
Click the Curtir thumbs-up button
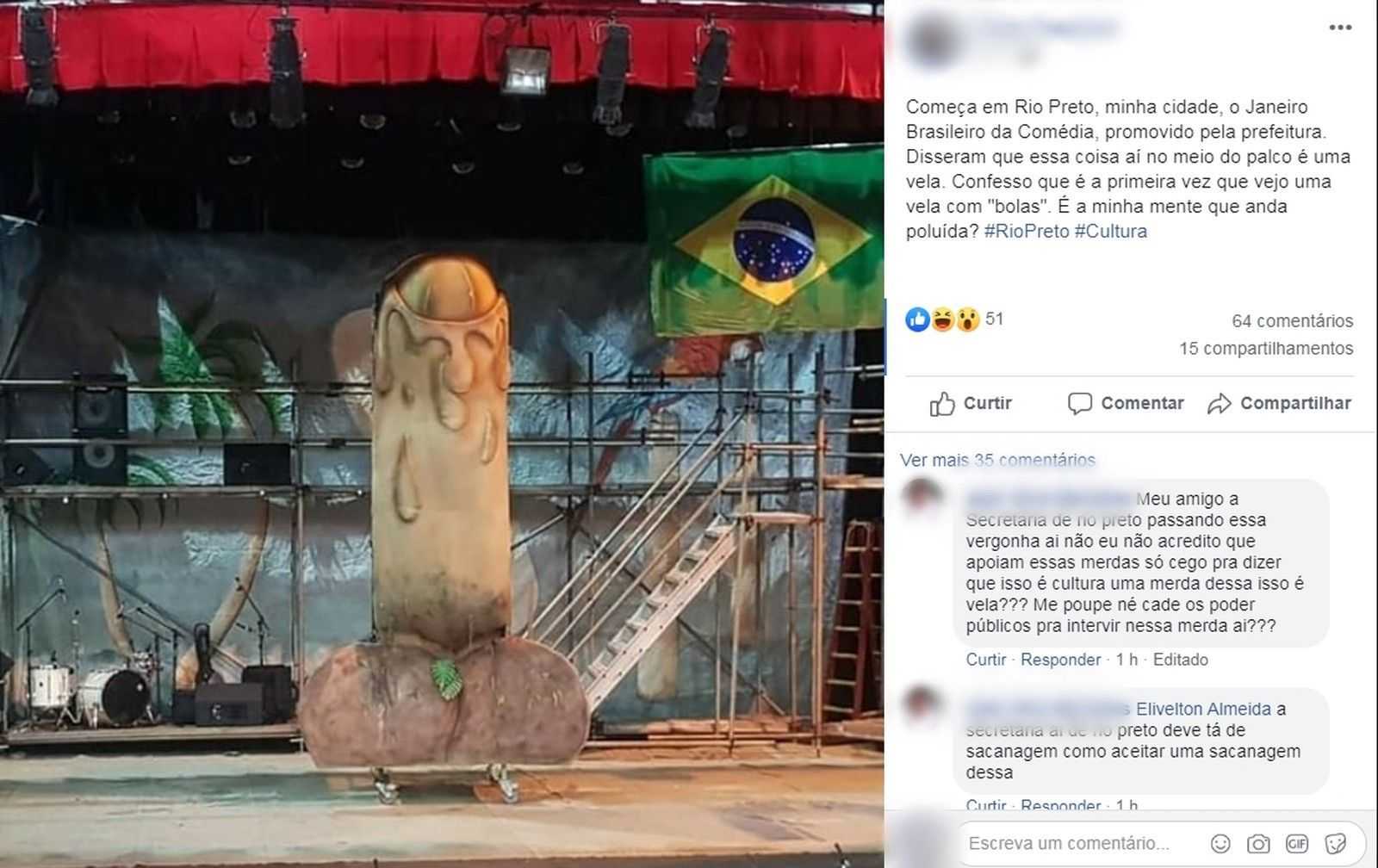tap(971, 403)
